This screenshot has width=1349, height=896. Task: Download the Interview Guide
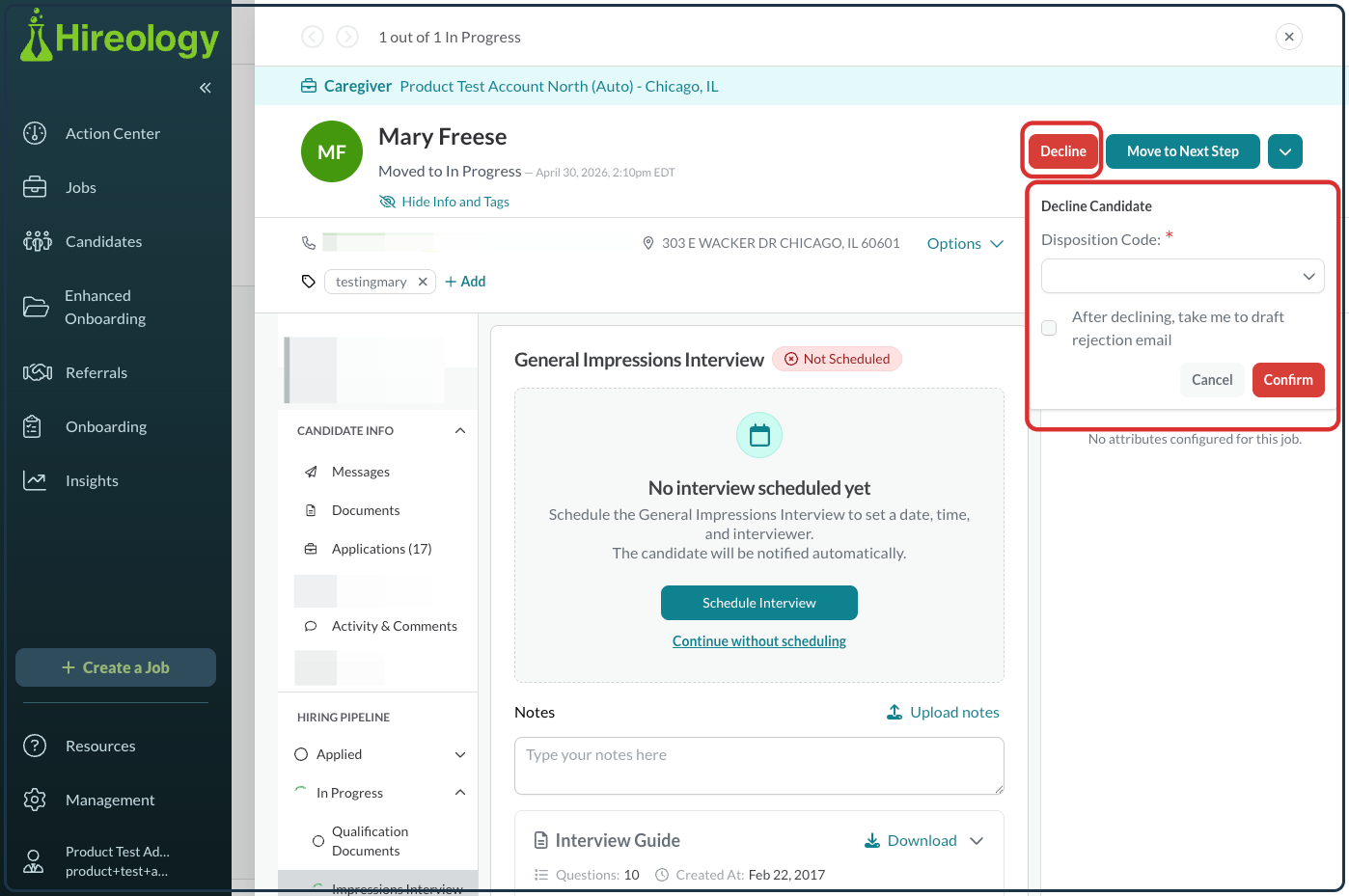tap(910, 841)
